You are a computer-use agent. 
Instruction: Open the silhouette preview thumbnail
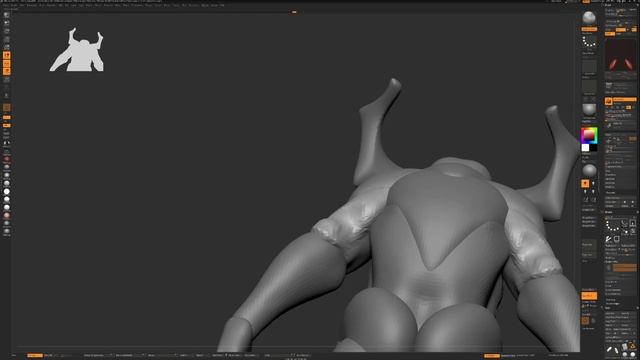click(x=77, y=50)
